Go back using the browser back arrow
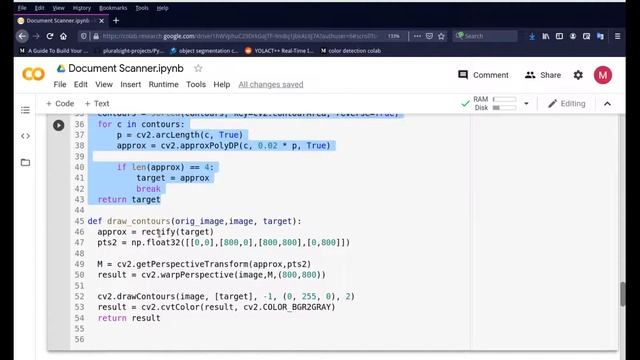The height and width of the screenshot is (360, 640). point(22,36)
